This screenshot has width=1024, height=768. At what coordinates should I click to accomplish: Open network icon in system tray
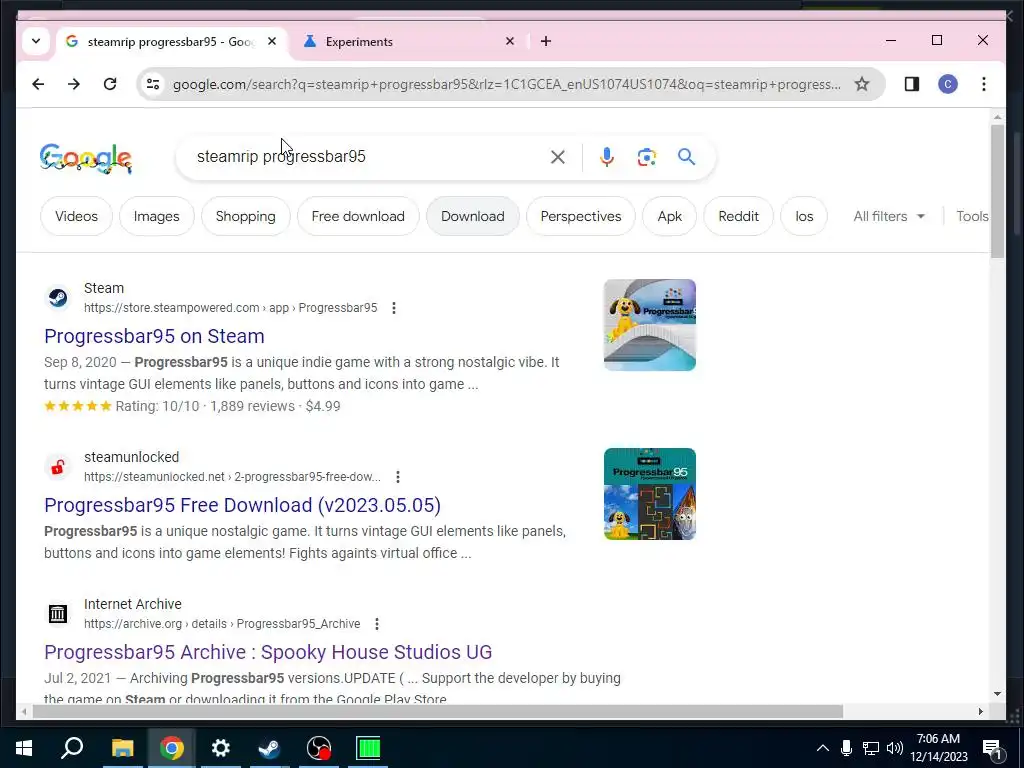pos(871,748)
